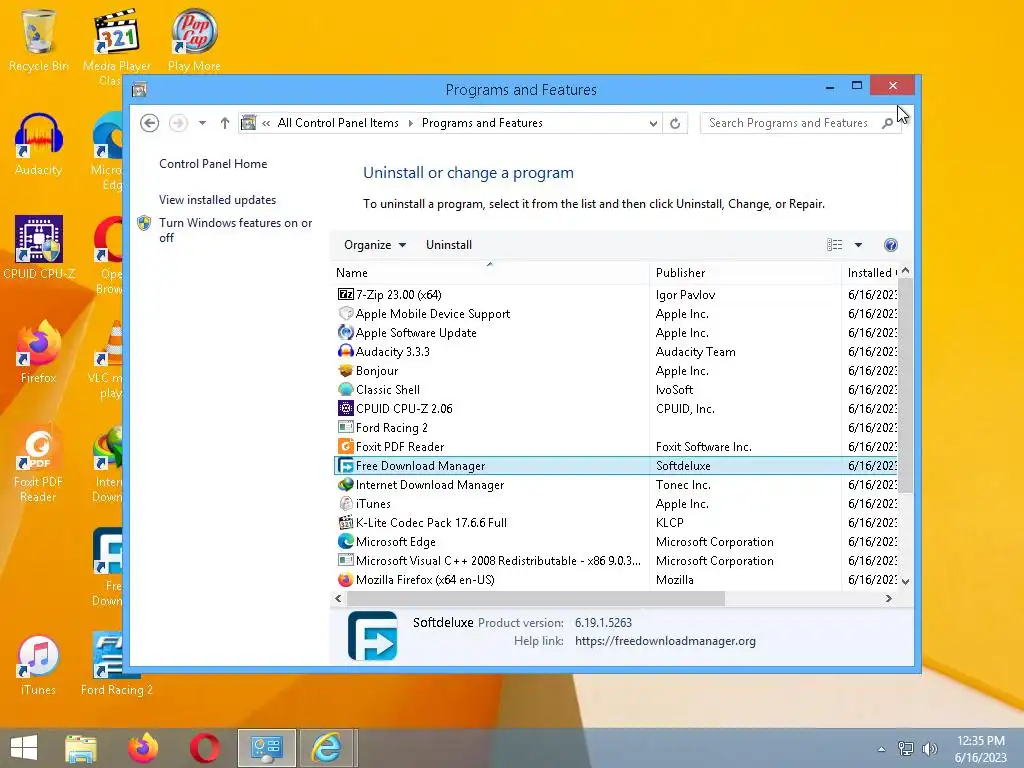This screenshot has height=768, width=1024.
Task: Click the Microsoft Edge list icon
Action: pyautogui.click(x=345, y=541)
